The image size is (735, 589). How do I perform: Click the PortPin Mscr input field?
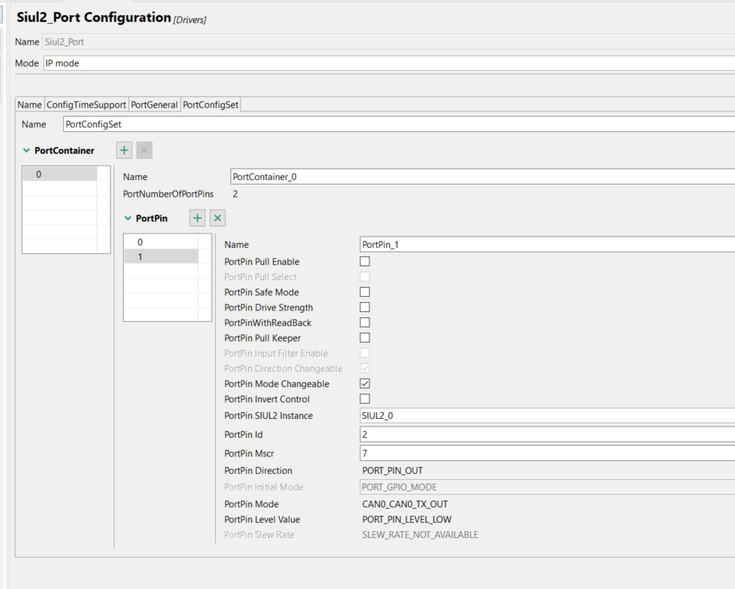coord(546,453)
